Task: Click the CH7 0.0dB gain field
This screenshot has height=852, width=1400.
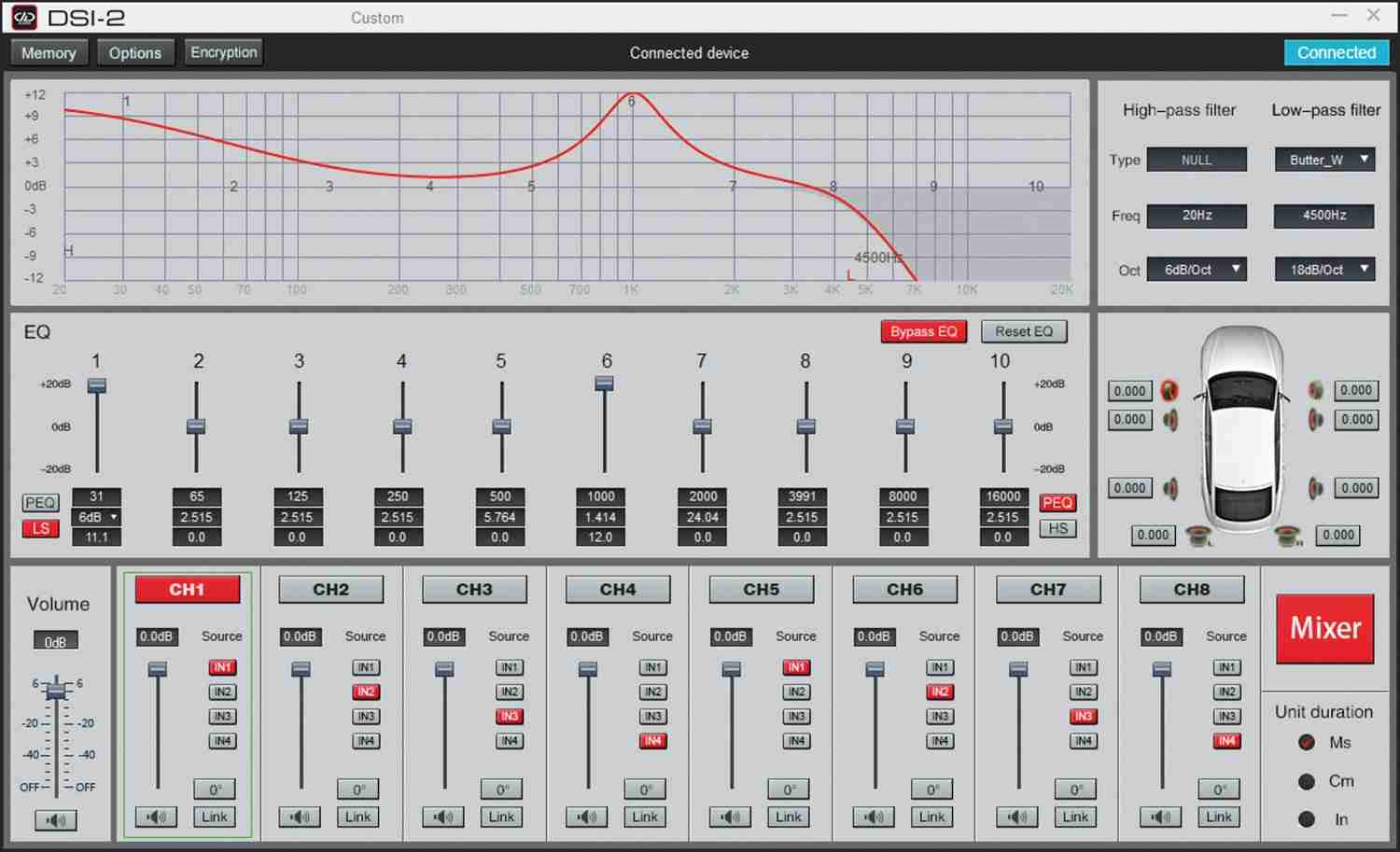Action: [x=1017, y=636]
